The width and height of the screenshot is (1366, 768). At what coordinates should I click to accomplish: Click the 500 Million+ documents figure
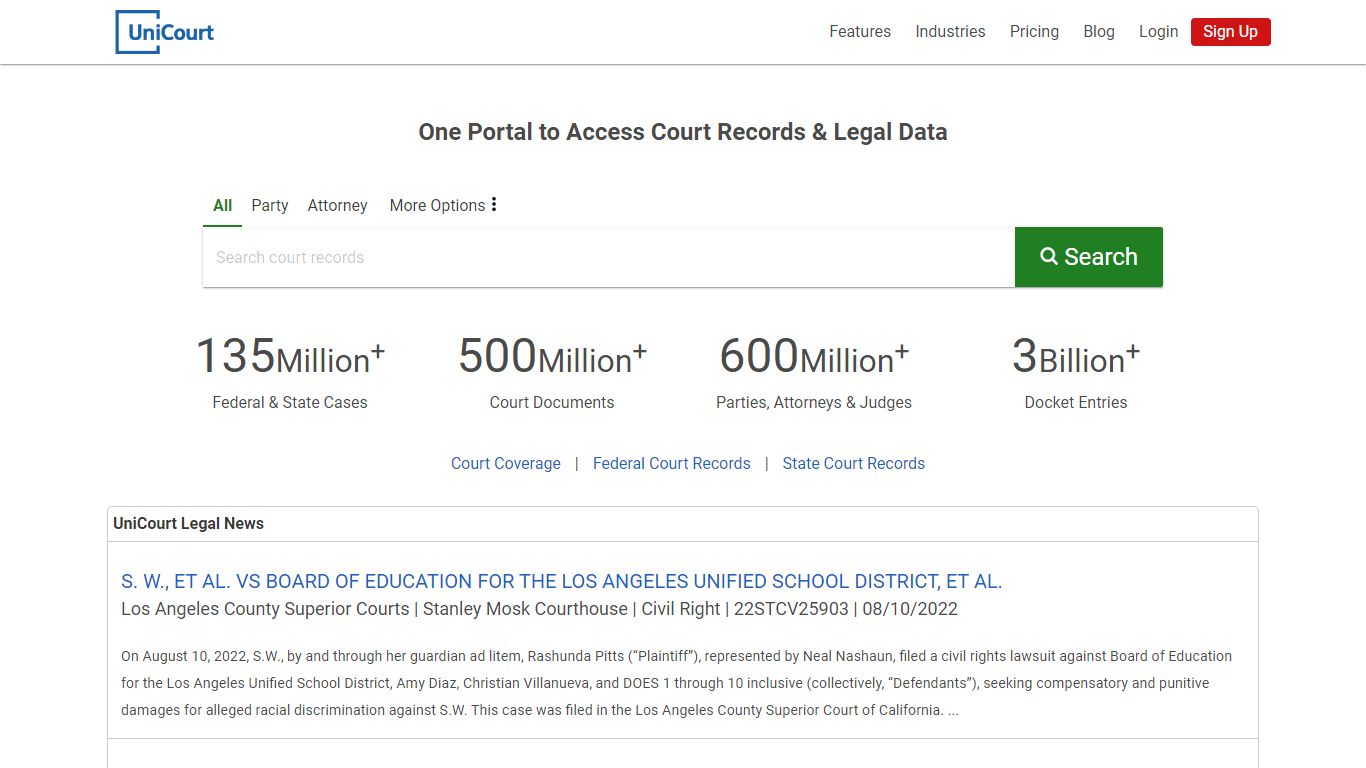tap(552, 357)
